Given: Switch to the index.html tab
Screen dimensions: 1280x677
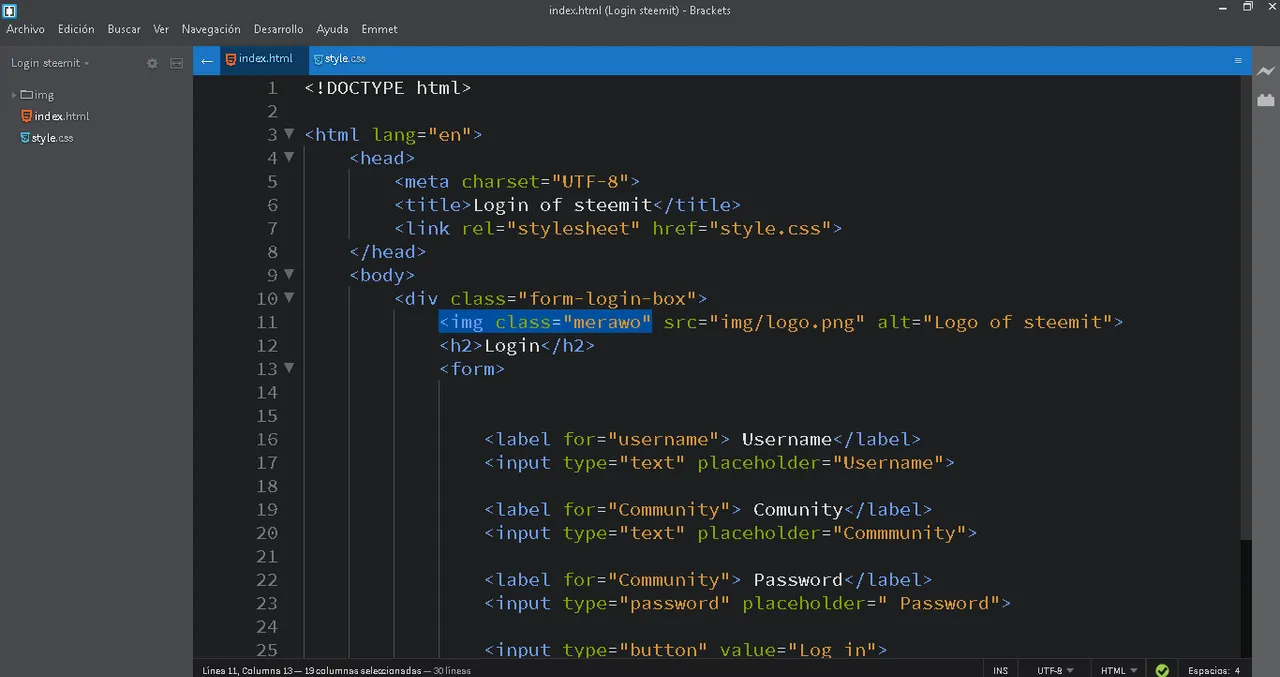Looking at the screenshot, I should pos(264,59).
